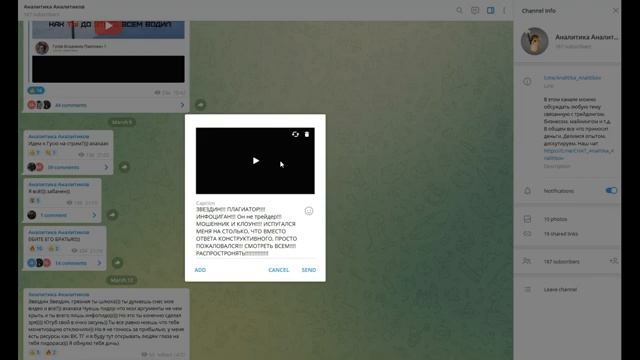Click share arrow beside the 39 comments post
Image resolution: width=640 pixels, height=360 pixels.
click(x=124, y=167)
